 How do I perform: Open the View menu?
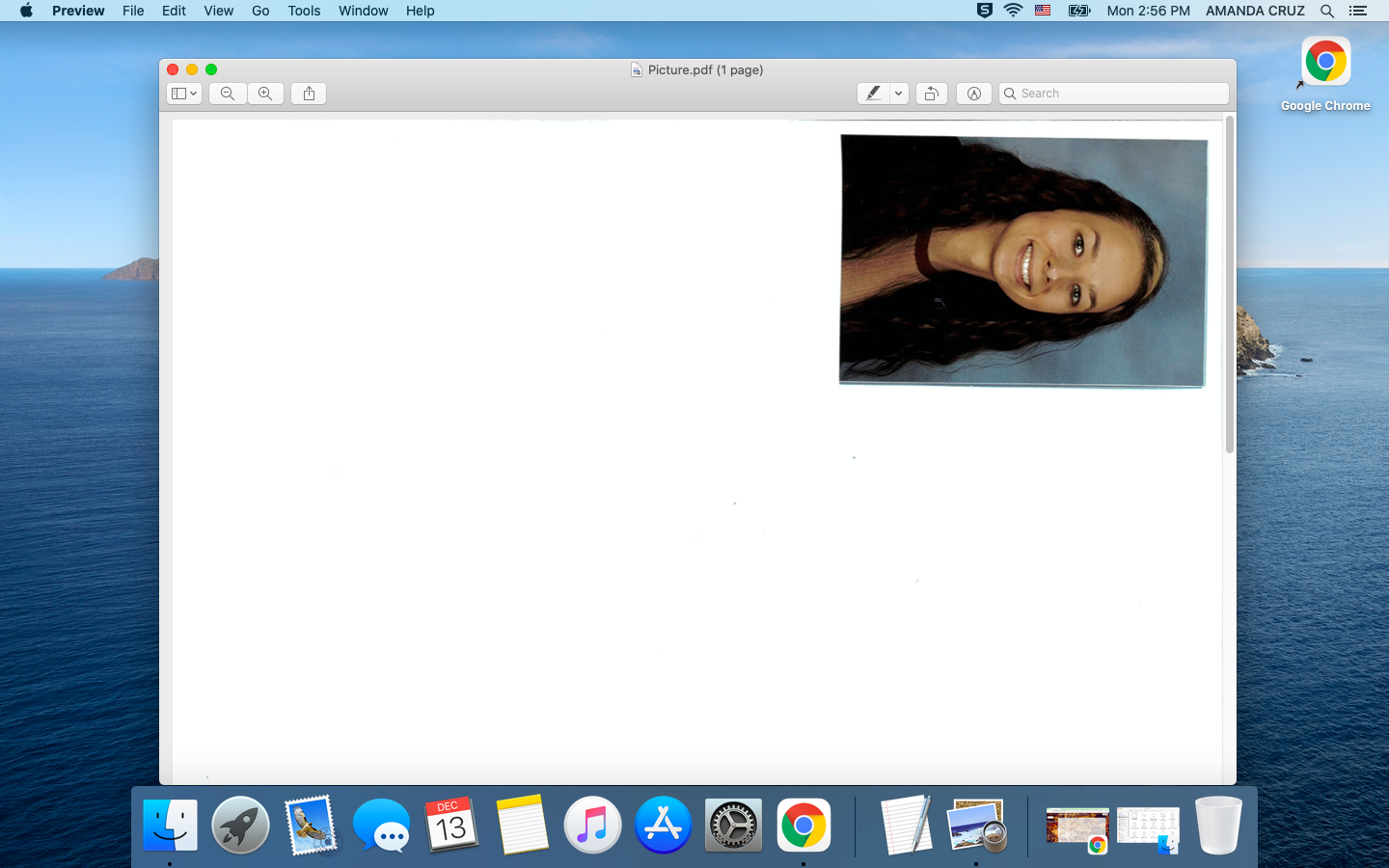(x=219, y=11)
